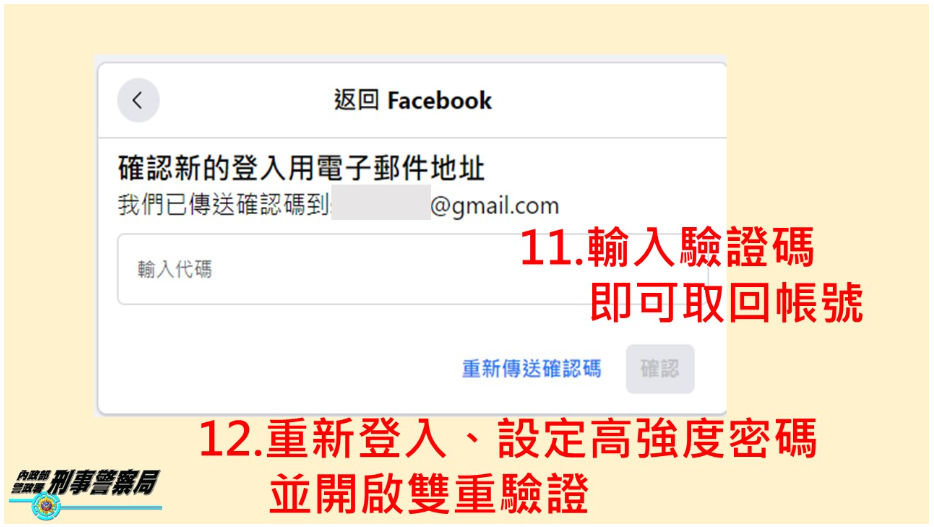Click the 返回 word in the header

click(x=356, y=100)
